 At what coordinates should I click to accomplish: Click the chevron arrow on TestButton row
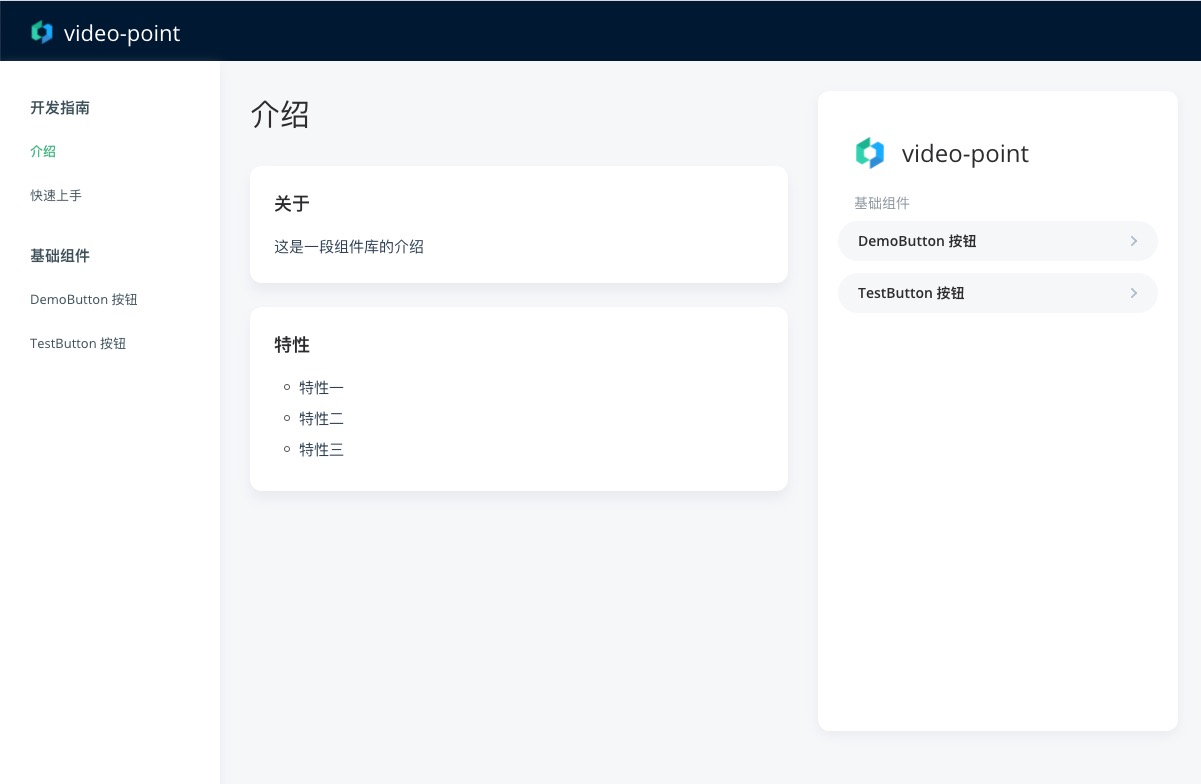coord(1133,293)
